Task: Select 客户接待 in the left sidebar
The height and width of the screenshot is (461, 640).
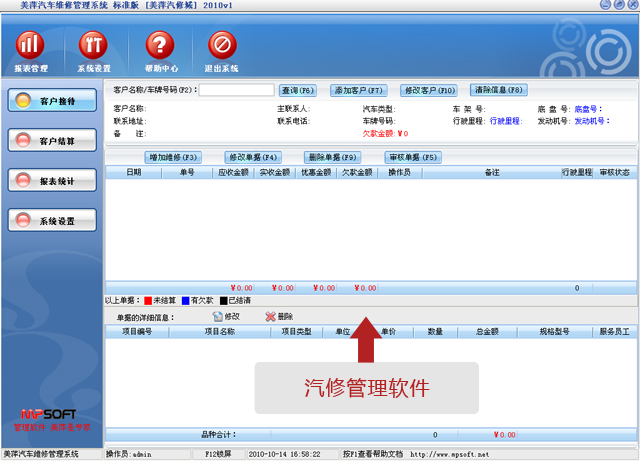Action: 52,101
